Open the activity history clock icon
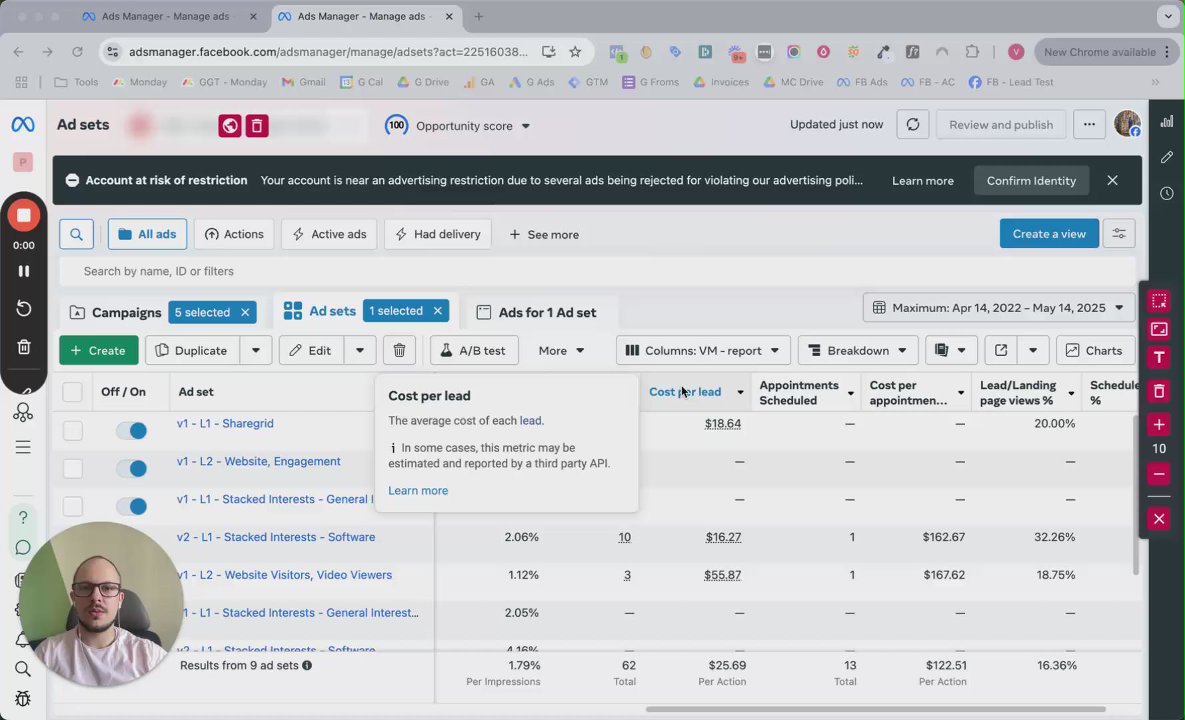 [x=1167, y=193]
